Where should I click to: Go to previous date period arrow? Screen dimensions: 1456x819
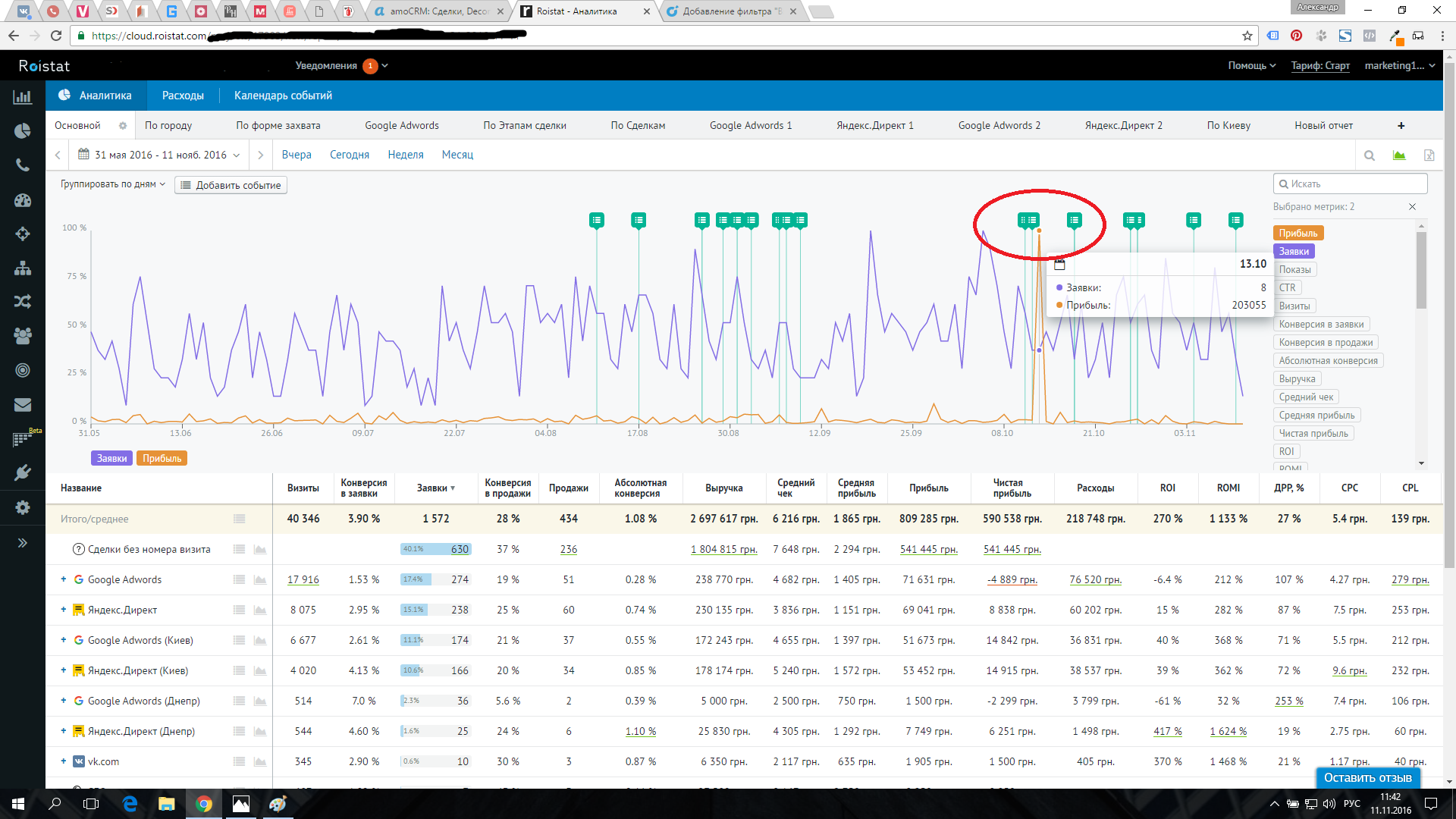pyautogui.click(x=58, y=155)
